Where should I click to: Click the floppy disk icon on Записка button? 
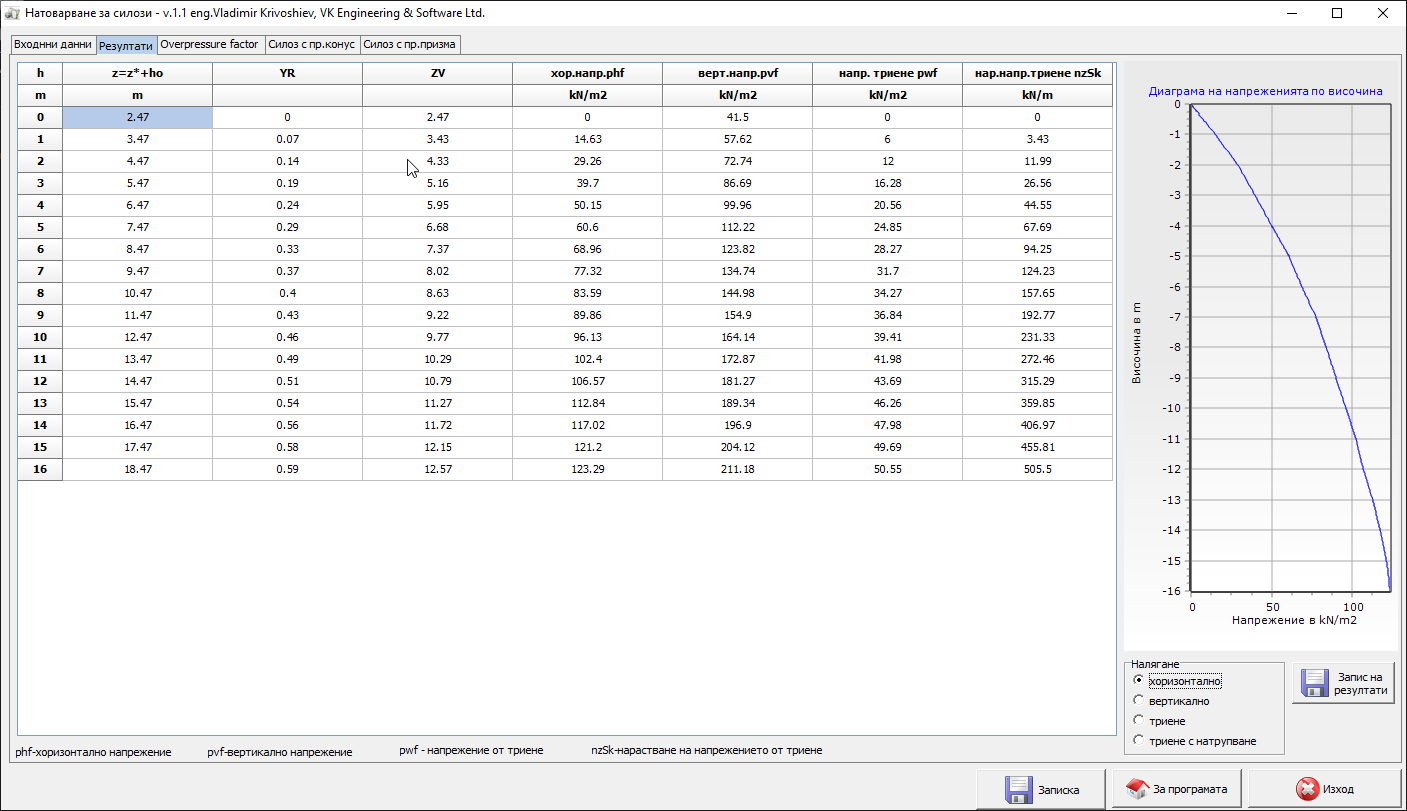coord(1018,789)
